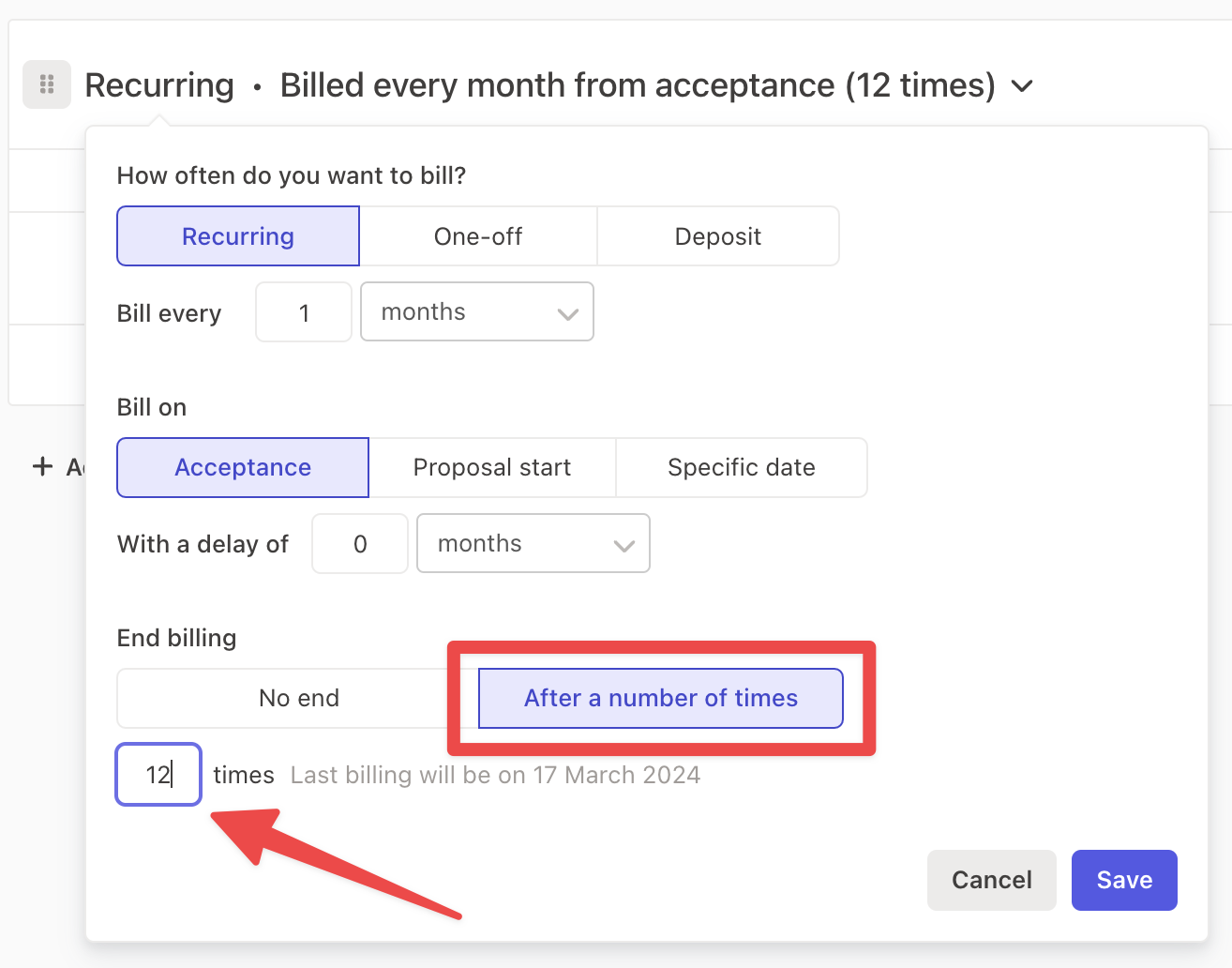Select Acceptance under Bill on
This screenshot has height=968, width=1232.
[x=243, y=467]
